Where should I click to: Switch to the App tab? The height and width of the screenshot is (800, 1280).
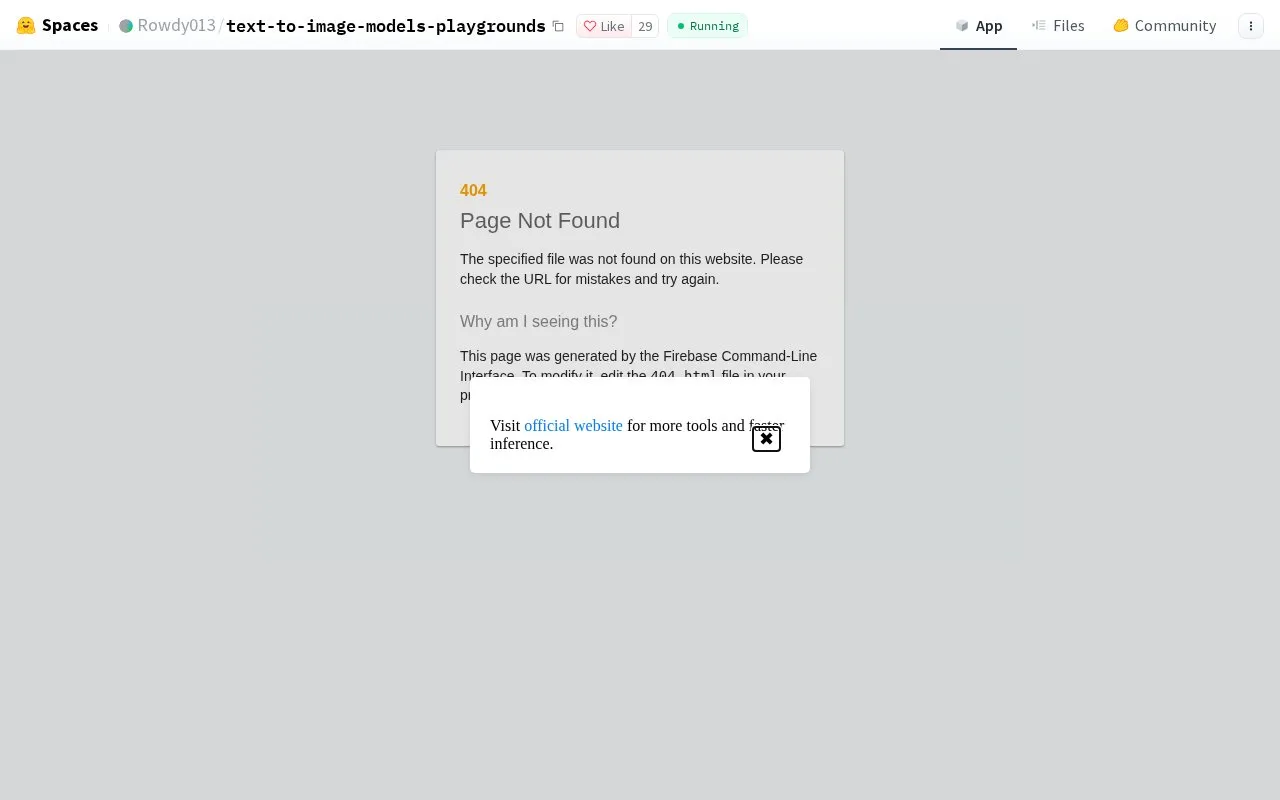tap(978, 26)
